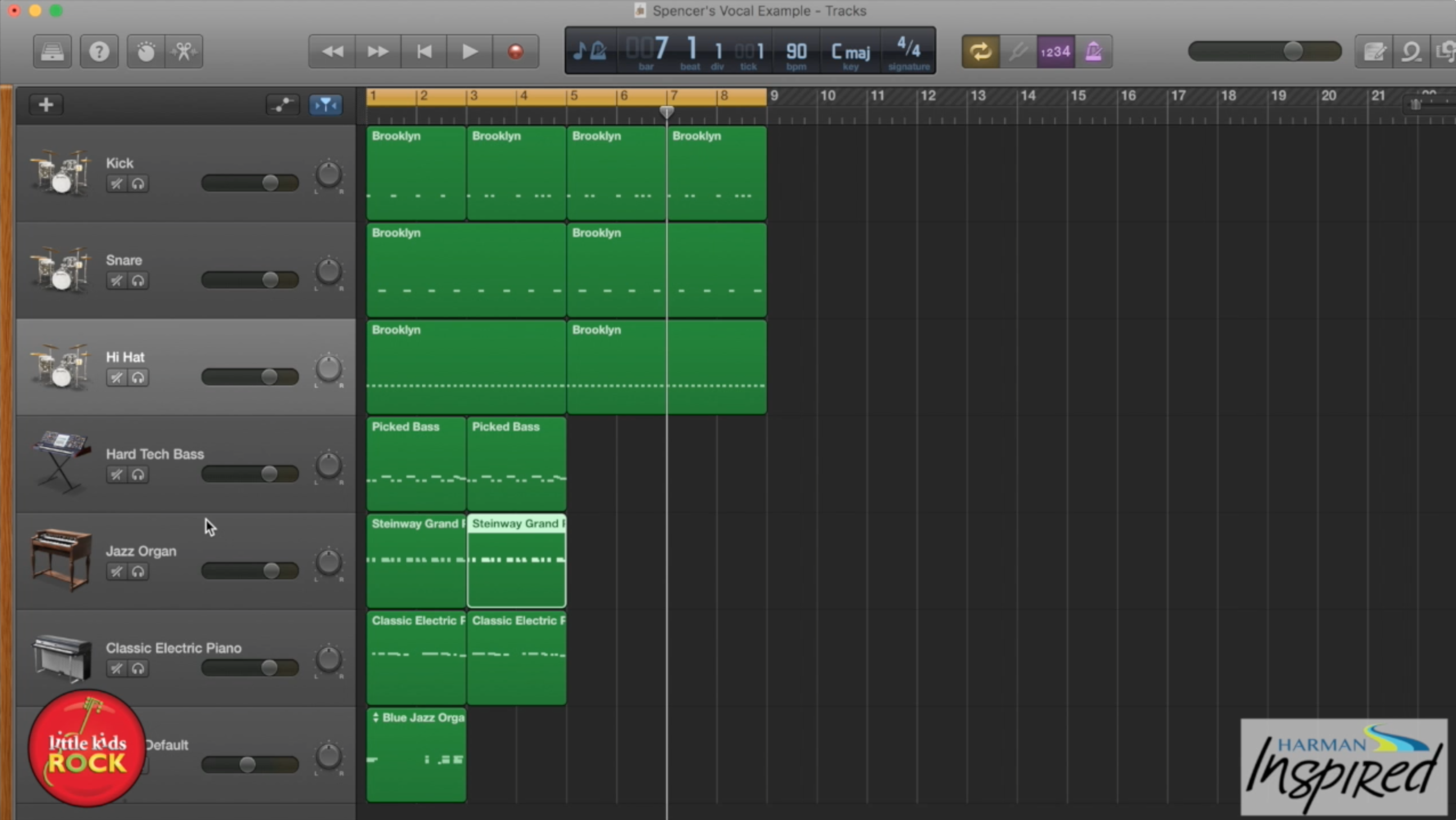Enable the 1234 count-in toggle
This screenshot has height=820, width=1456.
pos(1054,51)
